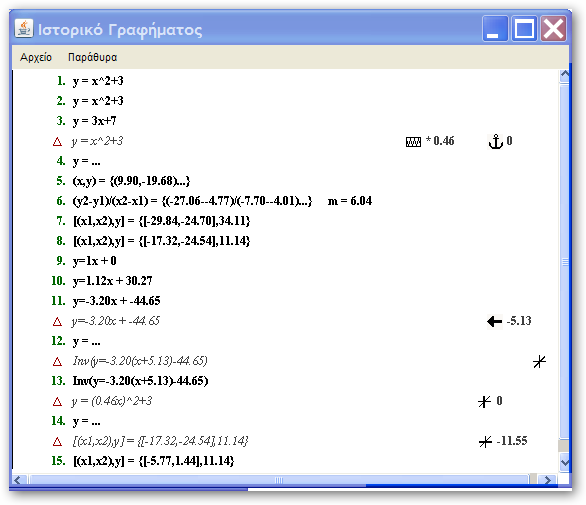Image resolution: width=586 pixels, height=505 pixels.
Task: Click red triangle beside y=-3.20x + -44.65
Action: (x=57, y=321)
